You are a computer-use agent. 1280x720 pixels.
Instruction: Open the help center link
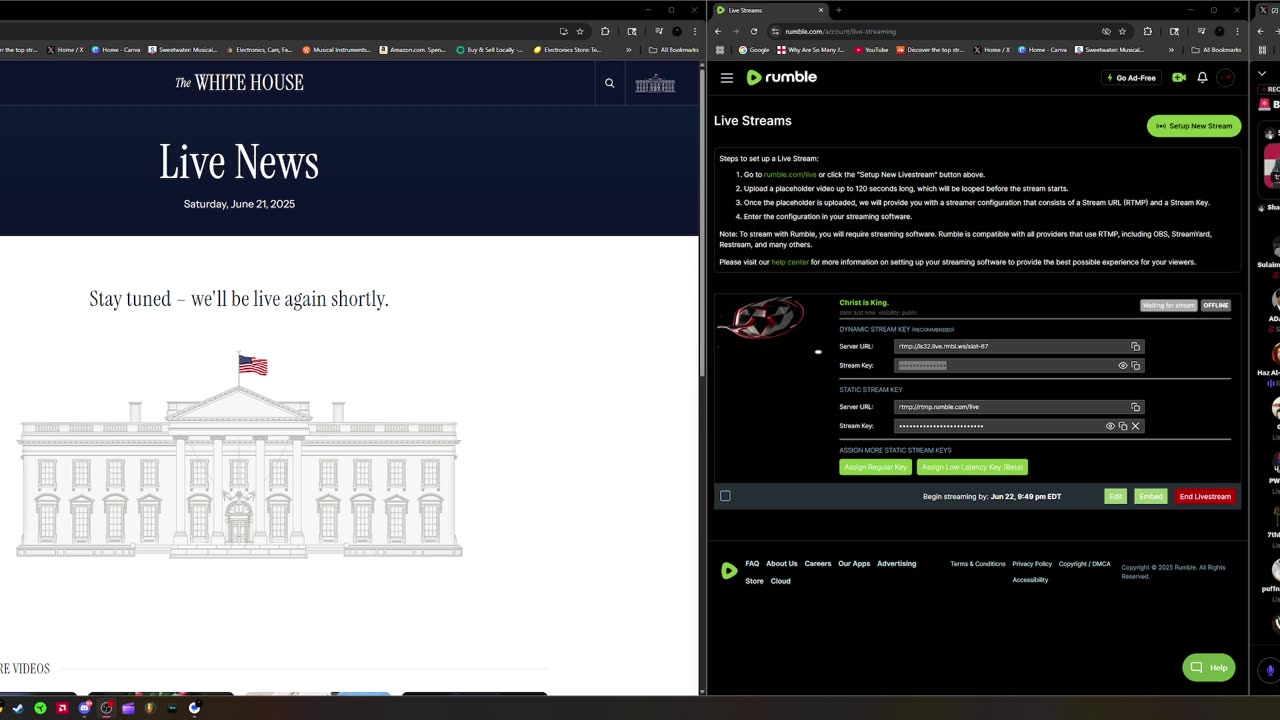pyautogui.click(x=790, y=262)
